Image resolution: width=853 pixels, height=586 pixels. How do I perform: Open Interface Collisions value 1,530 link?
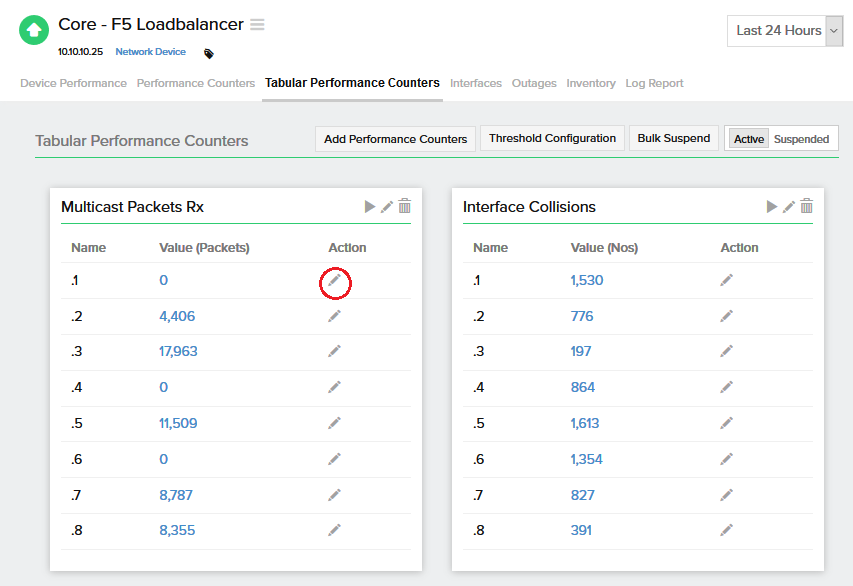pos(586,280)
